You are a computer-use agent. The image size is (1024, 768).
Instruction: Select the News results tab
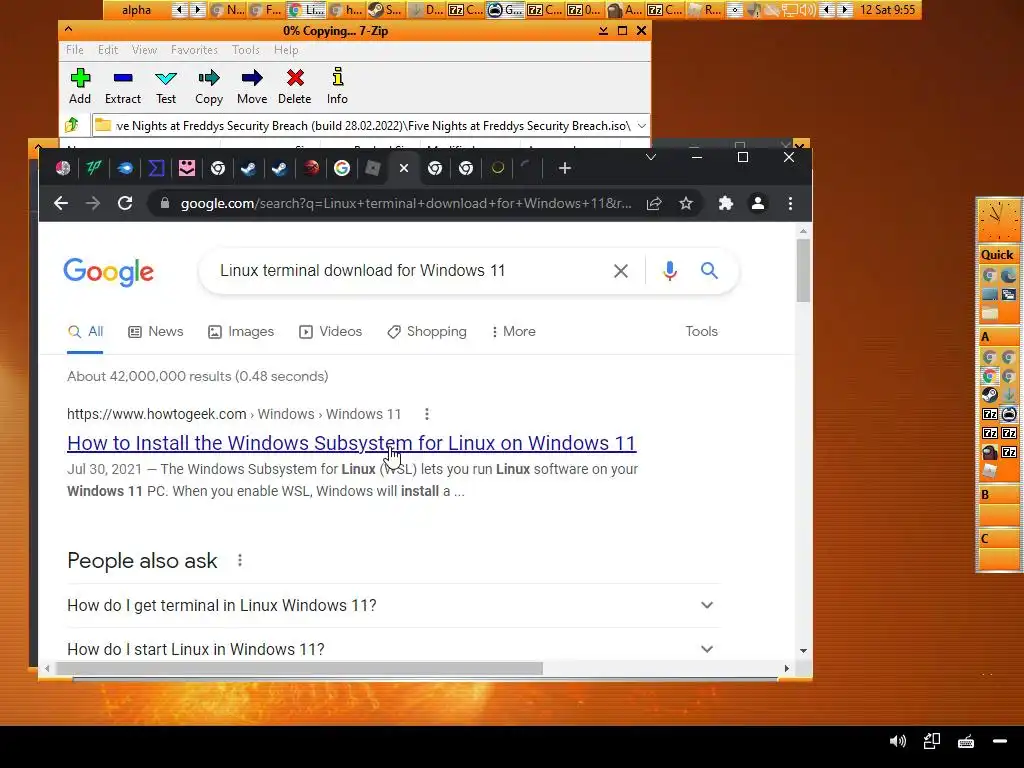pyautogui.click(x=156, y=332)
